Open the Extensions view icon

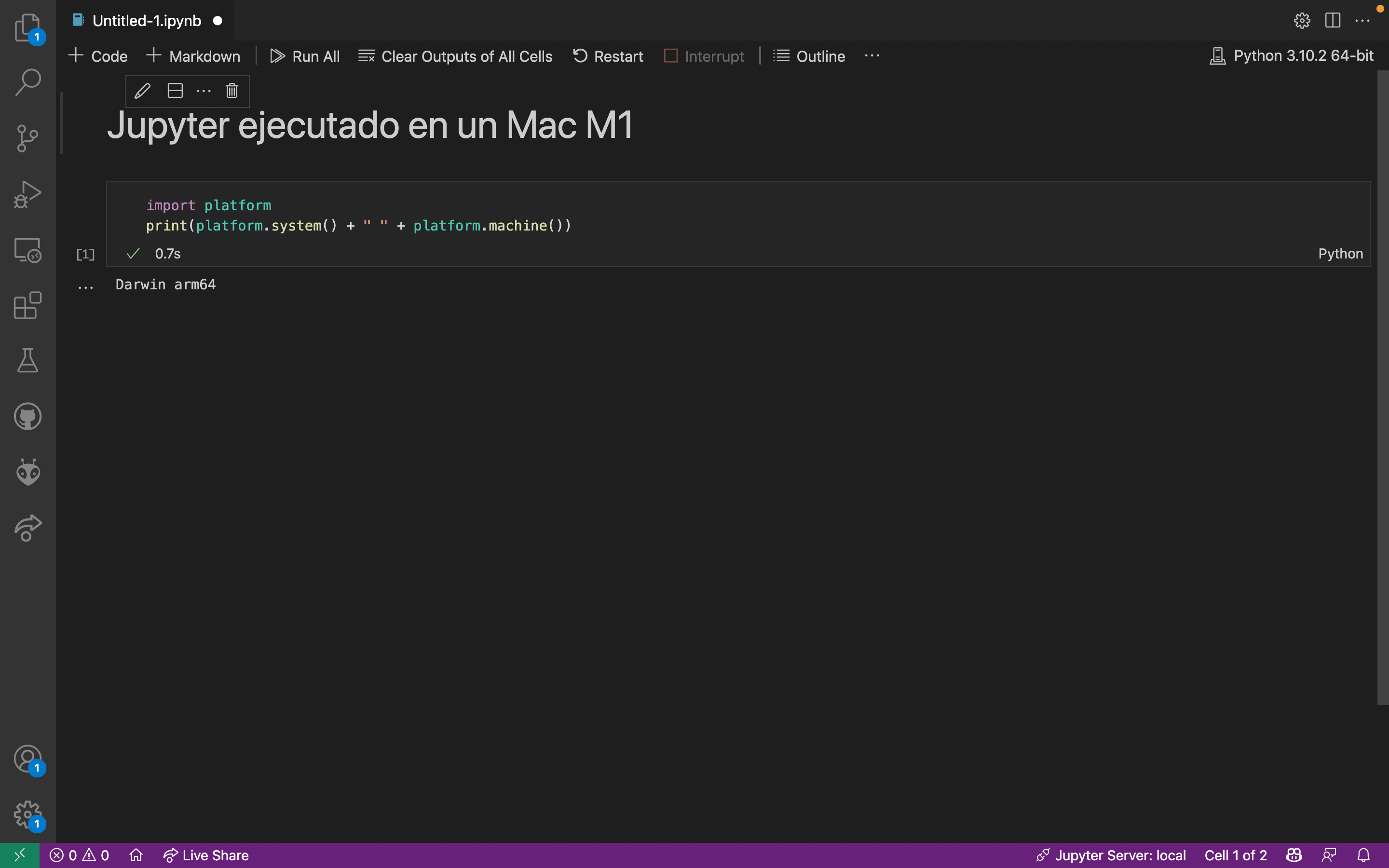27,306
